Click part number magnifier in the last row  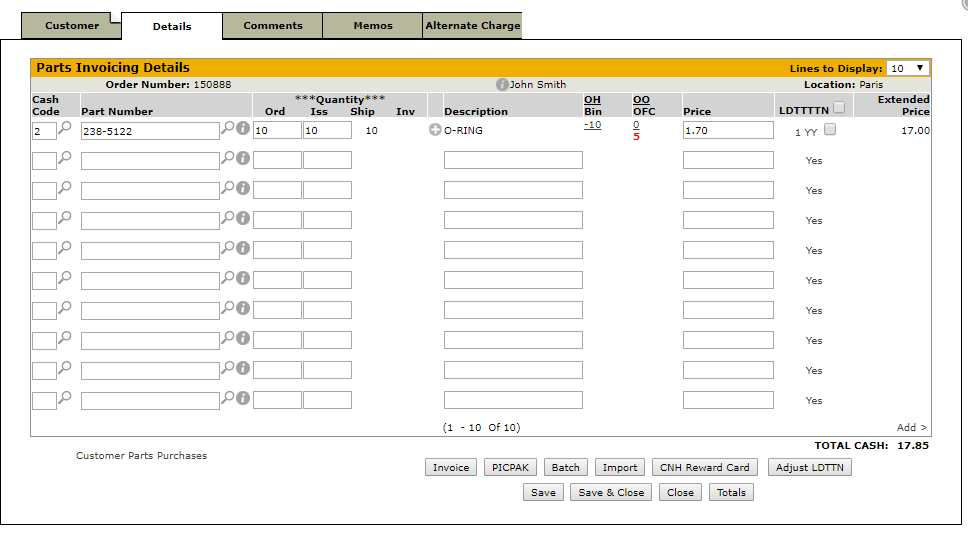click(228, 398)
